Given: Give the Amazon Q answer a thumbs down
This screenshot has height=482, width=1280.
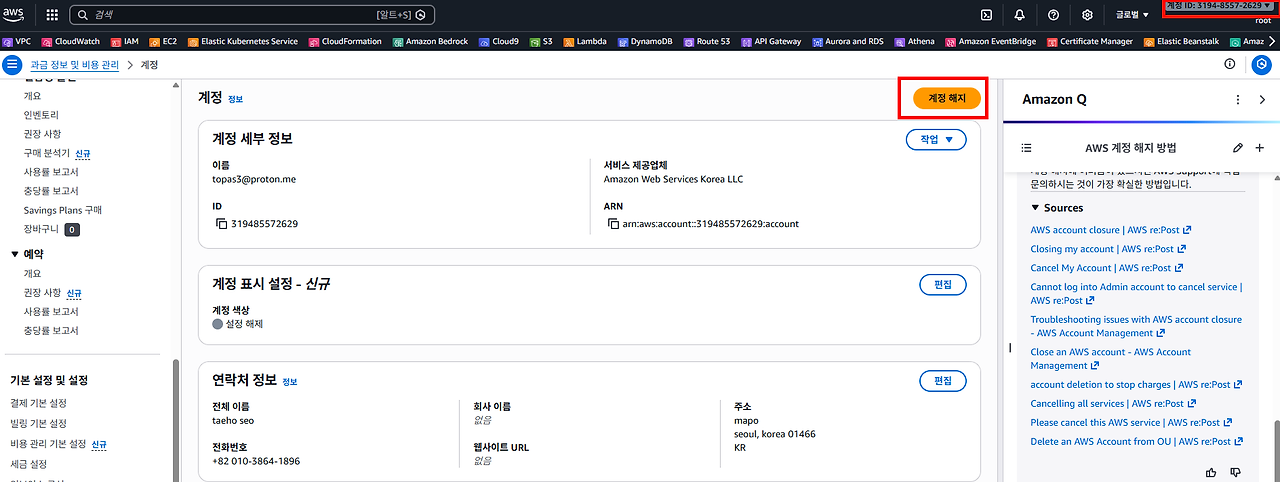Looking at the screenshot, I should 1235,471.
